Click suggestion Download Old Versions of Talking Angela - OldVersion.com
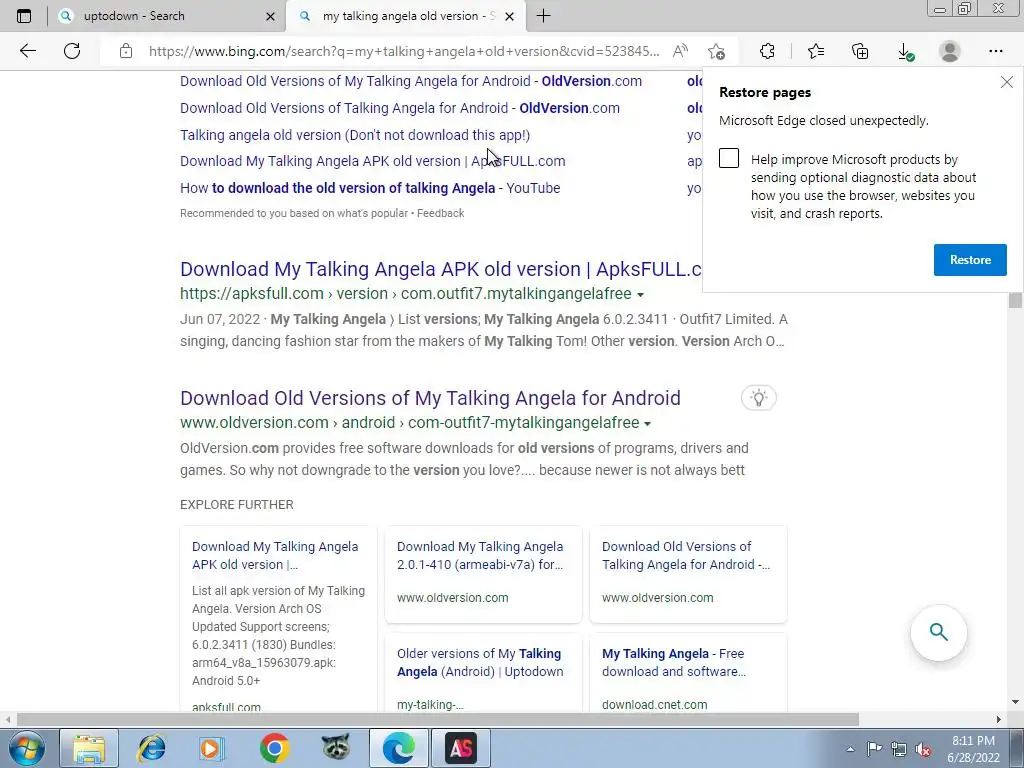The height and width of the screenshot is (768, 1024). (400, 108)
